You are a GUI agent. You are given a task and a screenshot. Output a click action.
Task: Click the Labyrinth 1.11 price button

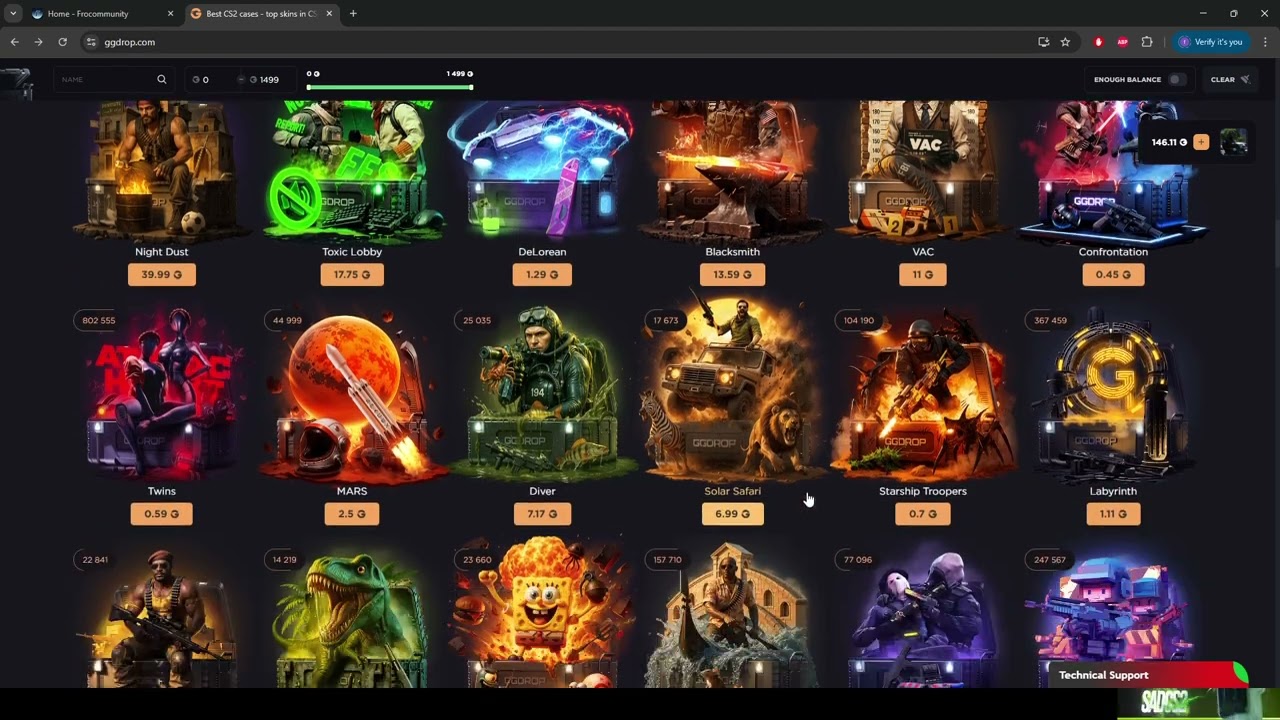tap(1113, 514)
